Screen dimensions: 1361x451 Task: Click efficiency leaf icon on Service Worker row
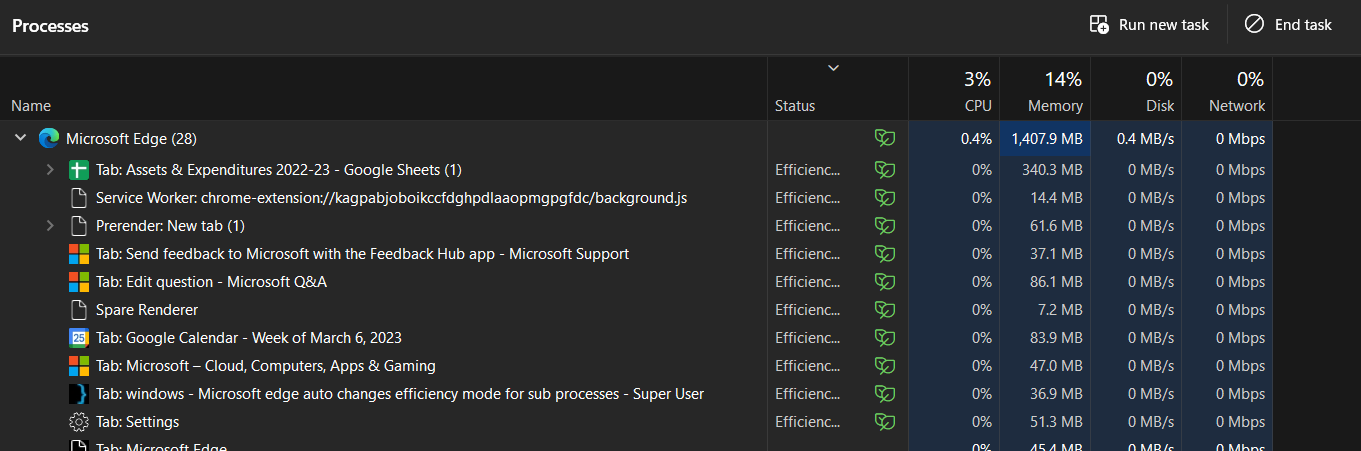885,198
